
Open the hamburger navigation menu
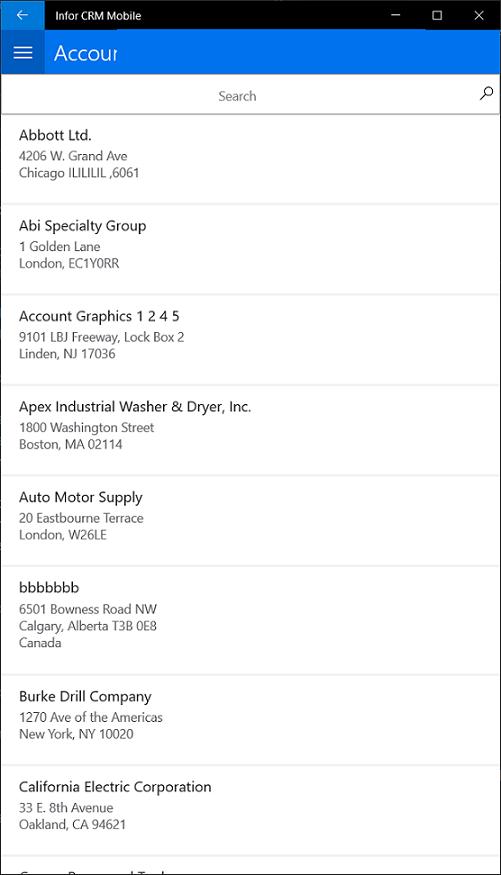tap(23, 52)
